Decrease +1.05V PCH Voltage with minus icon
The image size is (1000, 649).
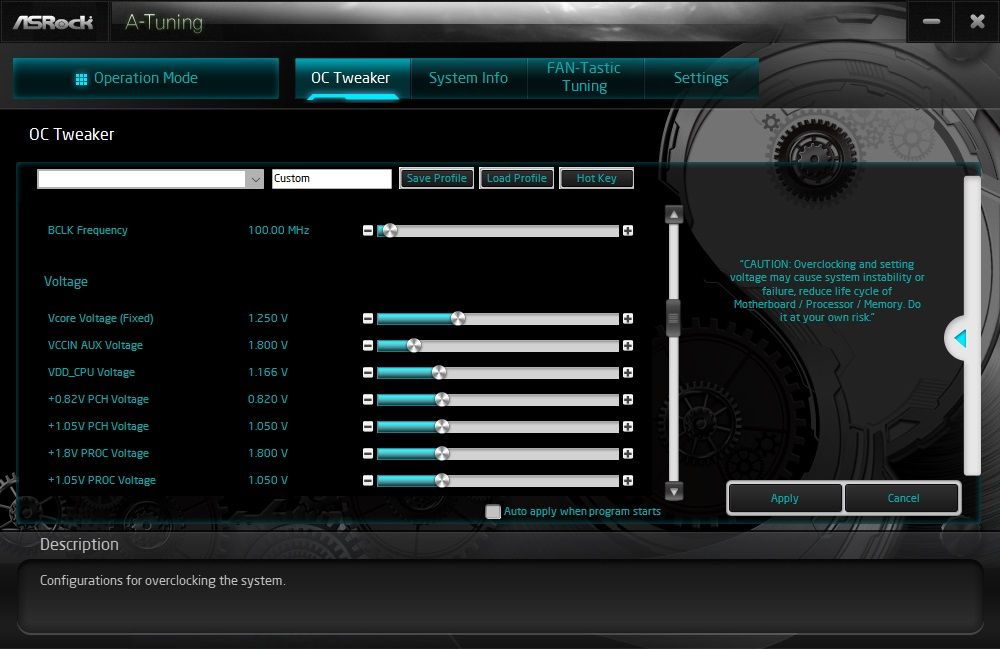[368, 426]
